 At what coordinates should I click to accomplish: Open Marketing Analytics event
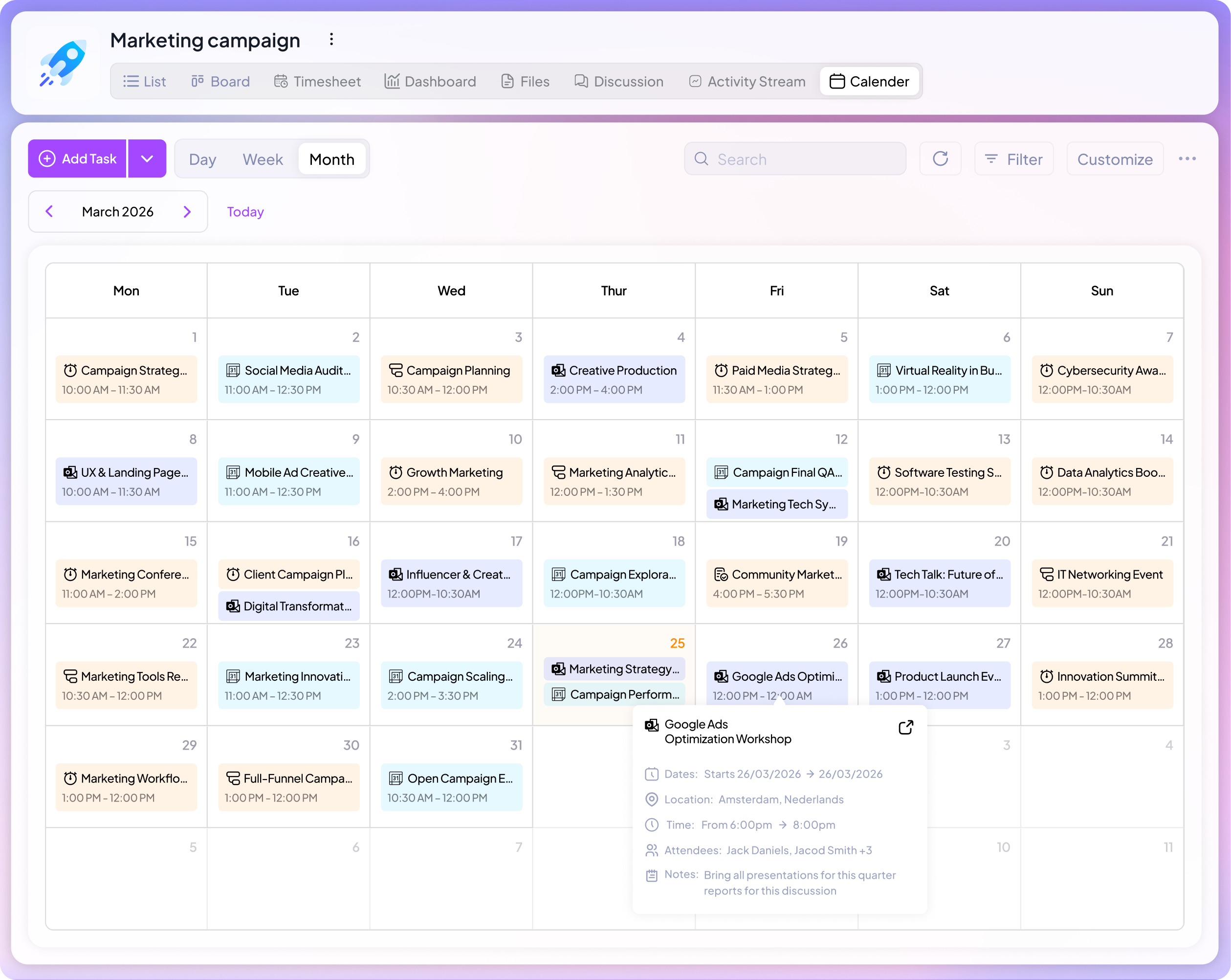(615, 481)
